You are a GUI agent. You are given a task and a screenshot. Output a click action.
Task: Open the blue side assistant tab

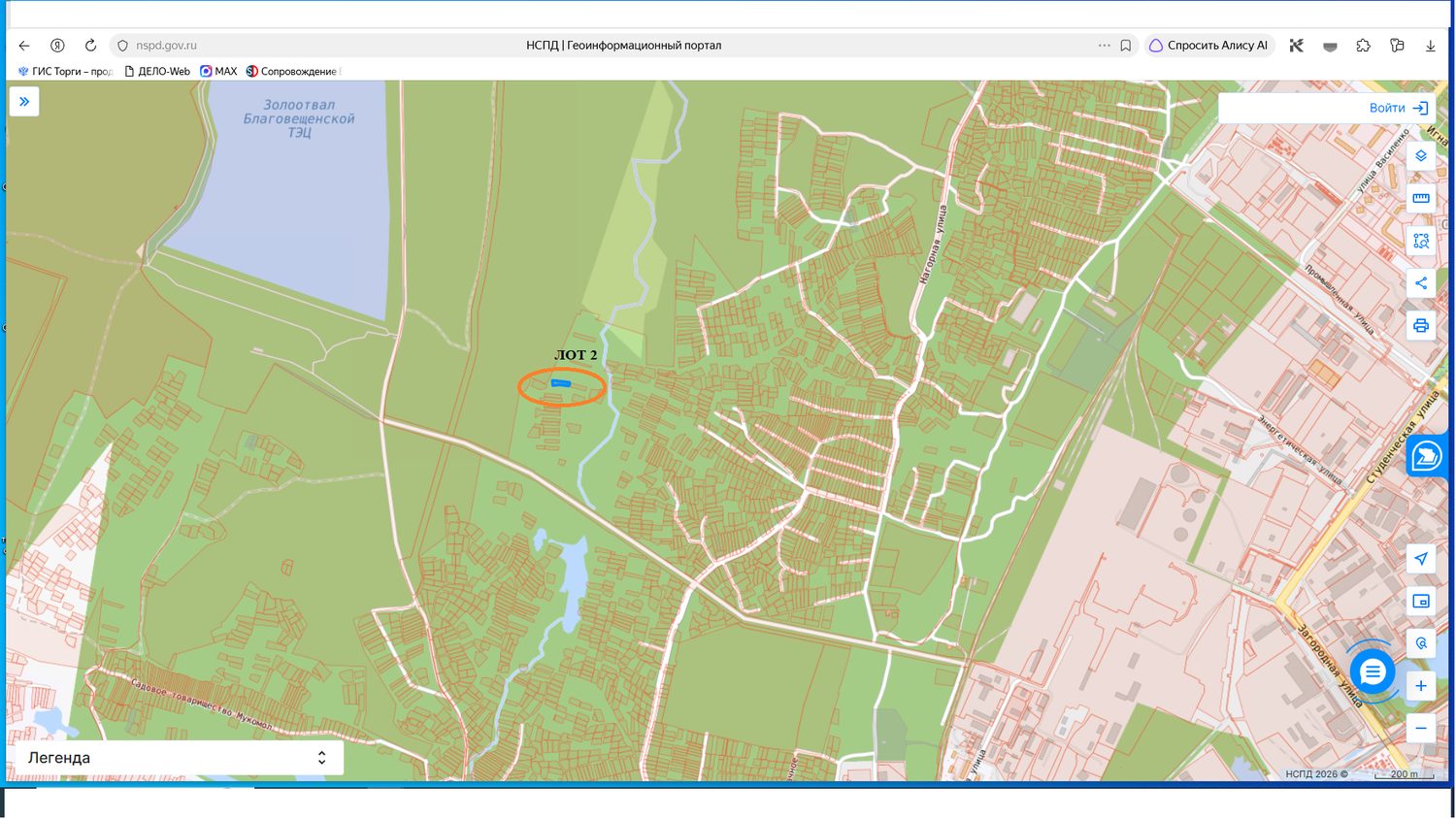pos(1427,455)
